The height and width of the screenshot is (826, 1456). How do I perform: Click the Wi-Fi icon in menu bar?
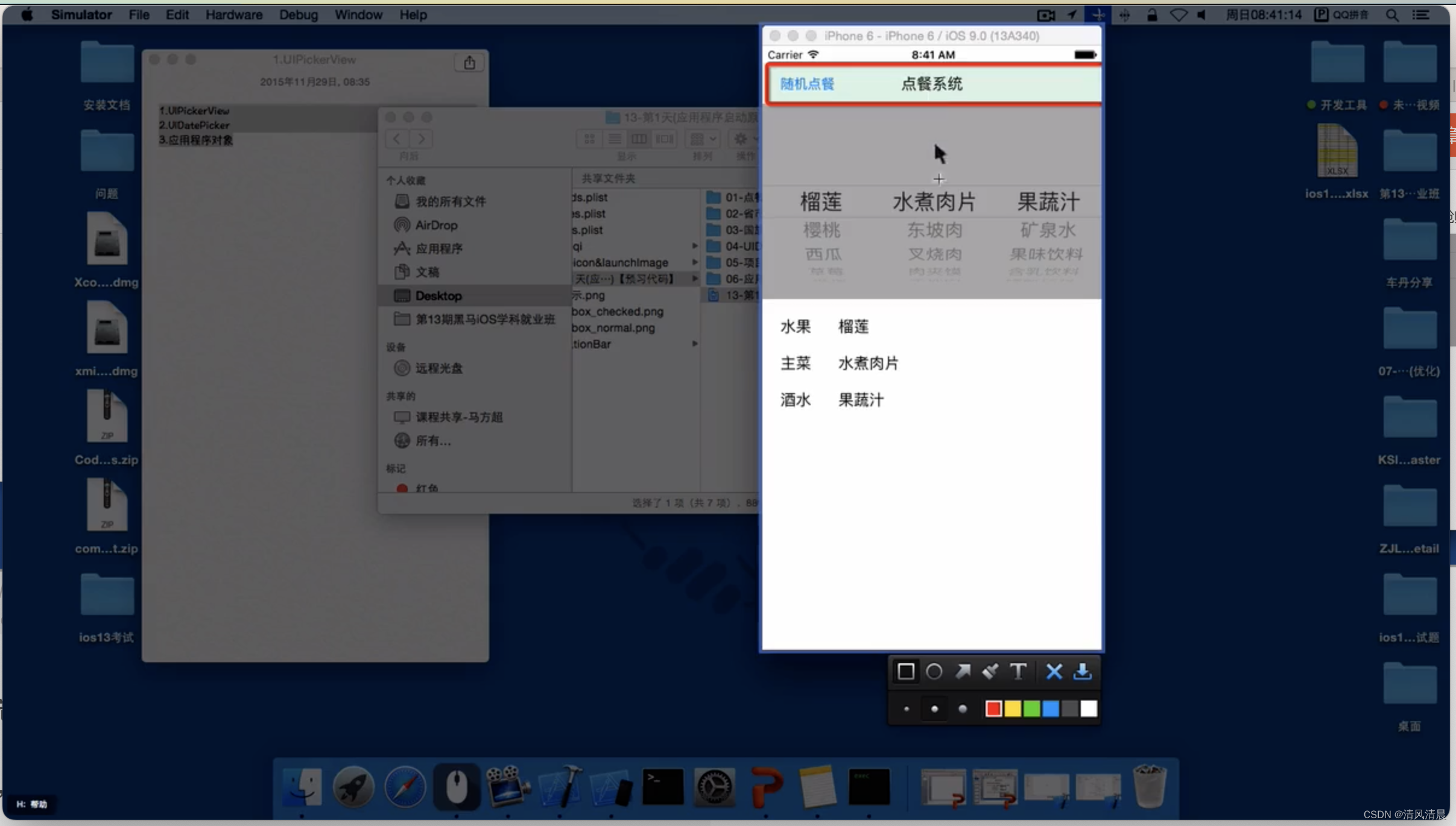point(1178,15)
